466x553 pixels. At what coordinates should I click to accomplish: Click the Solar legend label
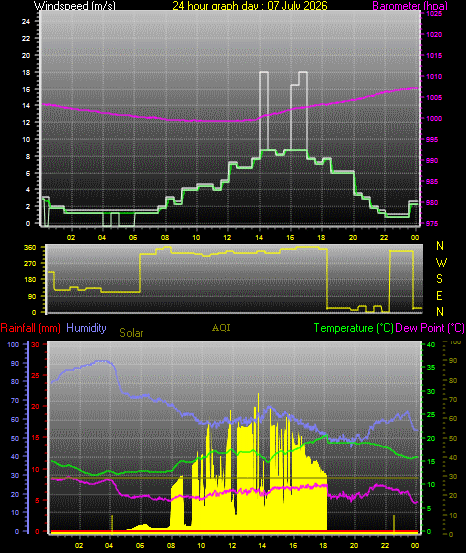coord(131,333)
